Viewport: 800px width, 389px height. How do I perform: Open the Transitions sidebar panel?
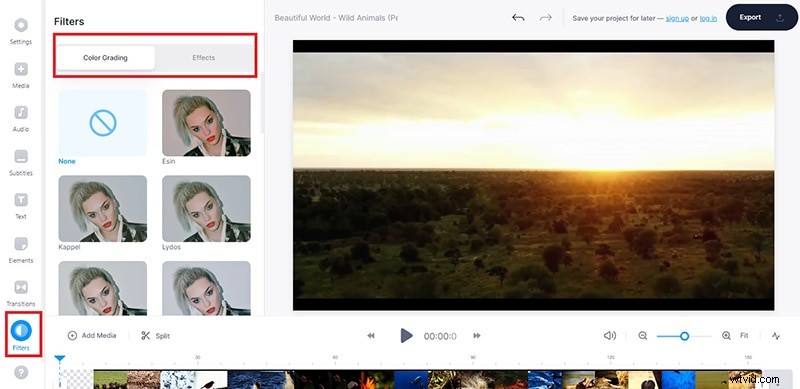[21, 293]
